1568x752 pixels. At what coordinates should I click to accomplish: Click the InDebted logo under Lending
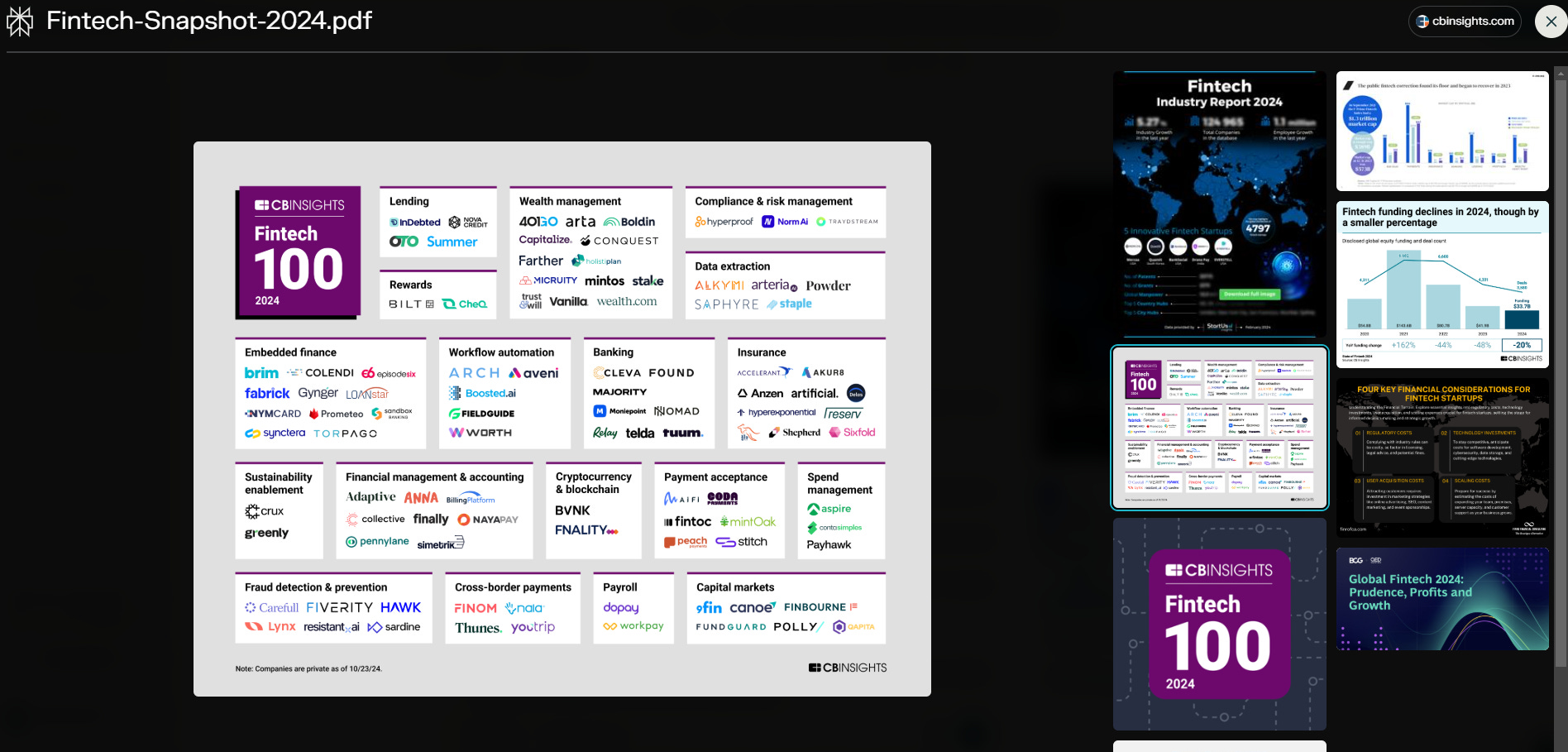[415, 223]
